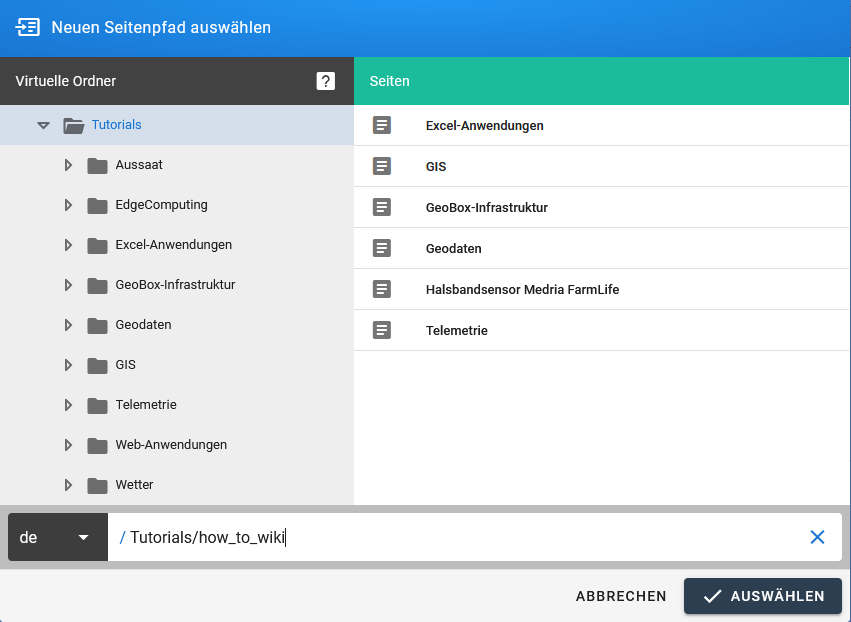Select Halsbandsensor Medria FarmLife page
The width and height of the screenshot is (851, 622).
tap(522, 289)
